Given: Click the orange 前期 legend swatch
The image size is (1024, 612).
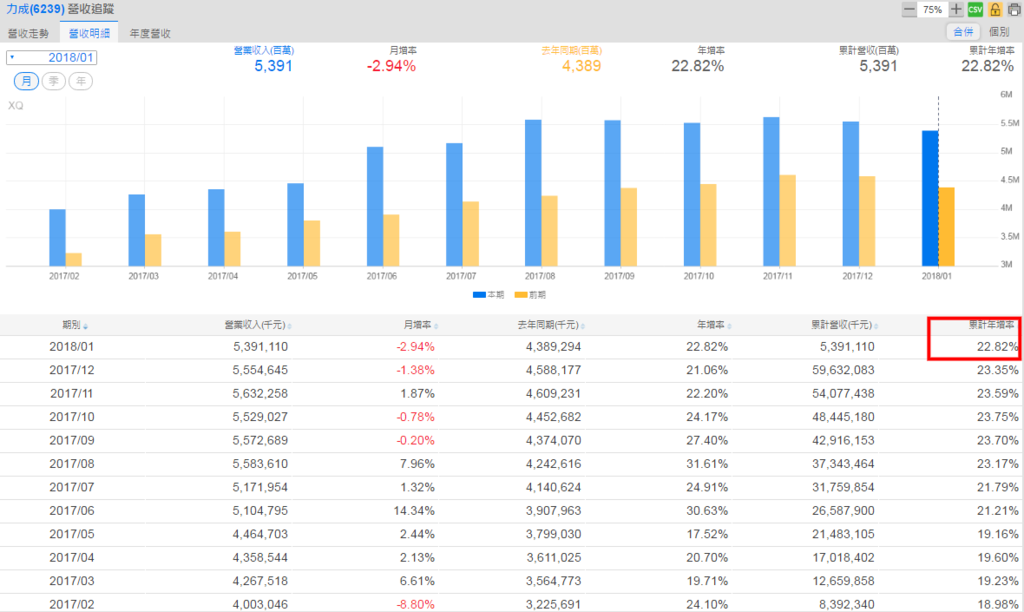Looking at the screenshot, I should (x=520, y=295).
